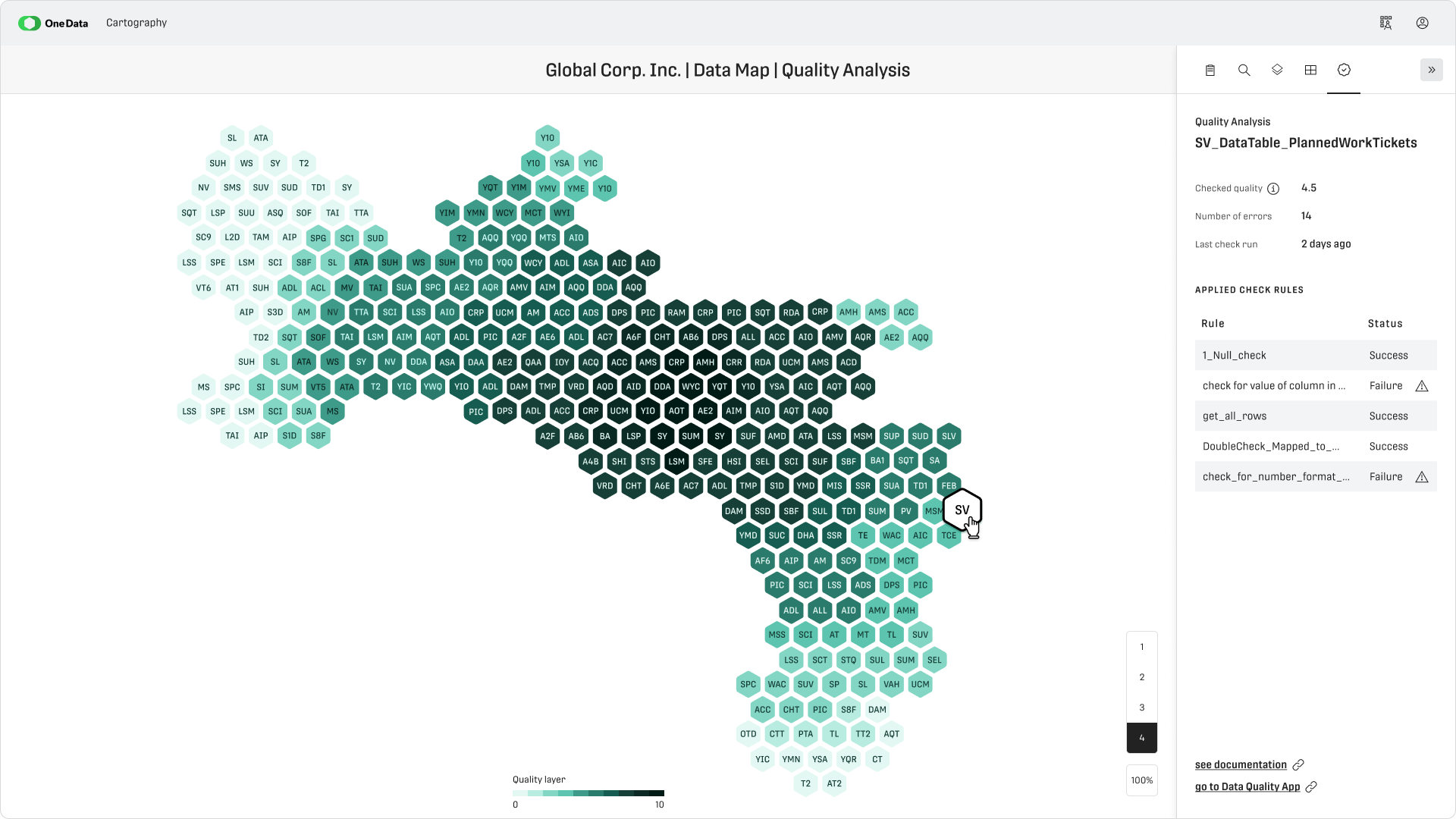The width and height of the screenshot is (1456, 819).
Task: Open the Quality Analysis badge icon
Action: [x=1345, y=70]
